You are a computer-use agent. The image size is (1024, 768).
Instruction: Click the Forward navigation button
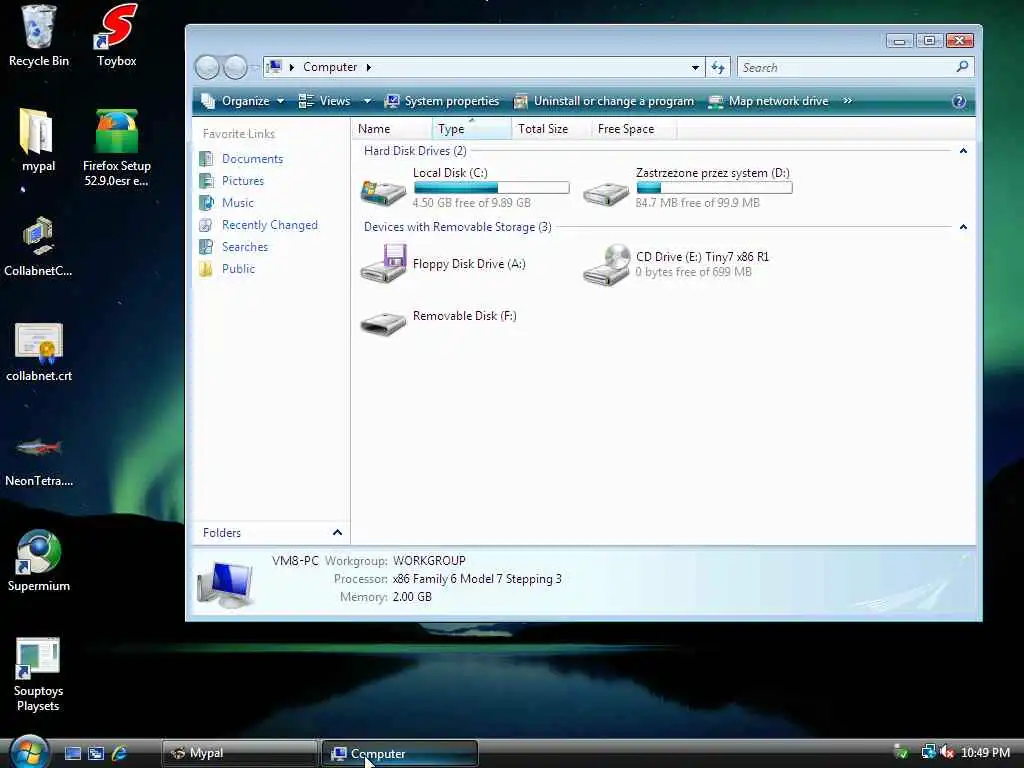[x=235, y=67]
